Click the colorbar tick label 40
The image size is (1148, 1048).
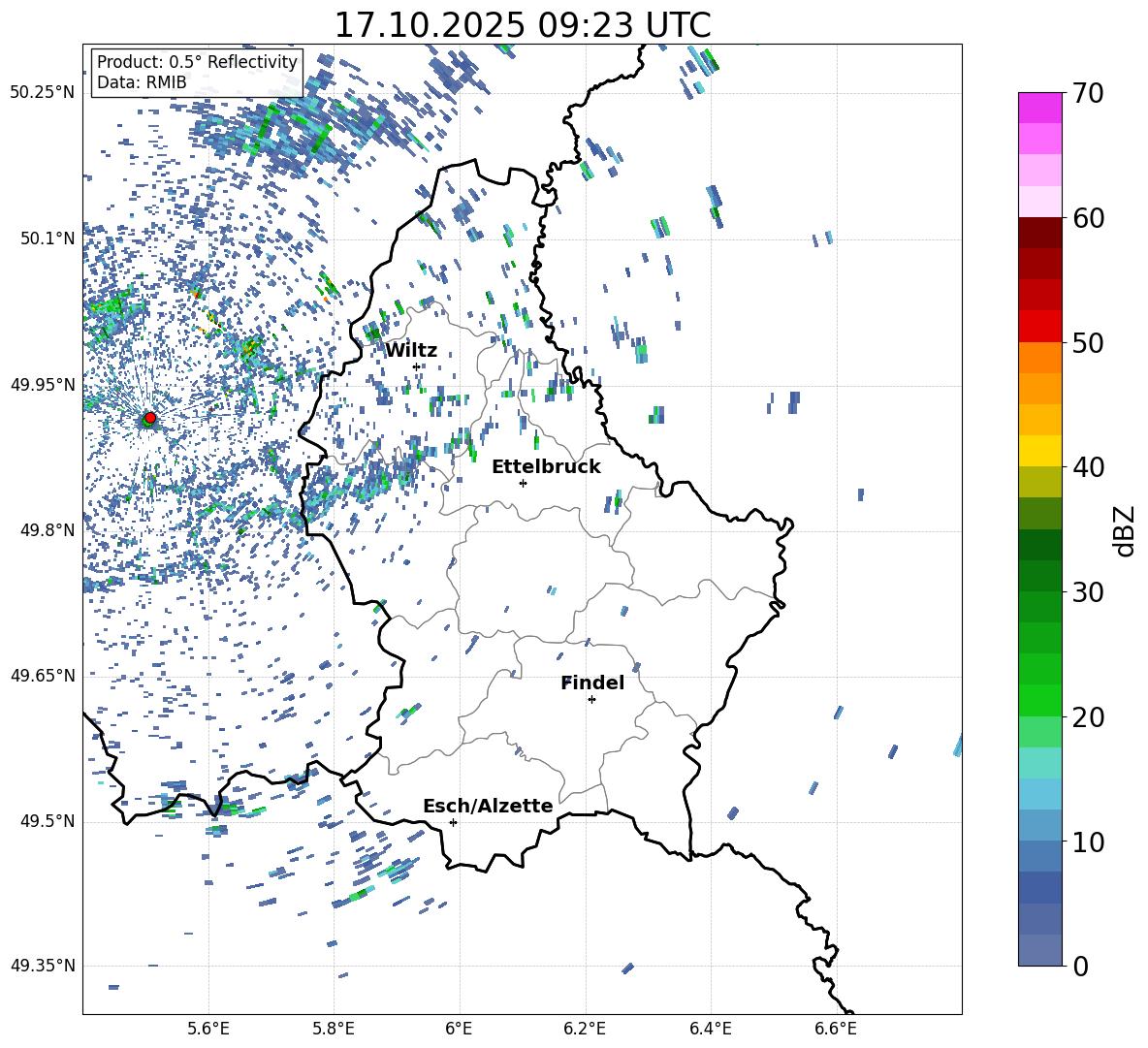[x=1088, y=467]
